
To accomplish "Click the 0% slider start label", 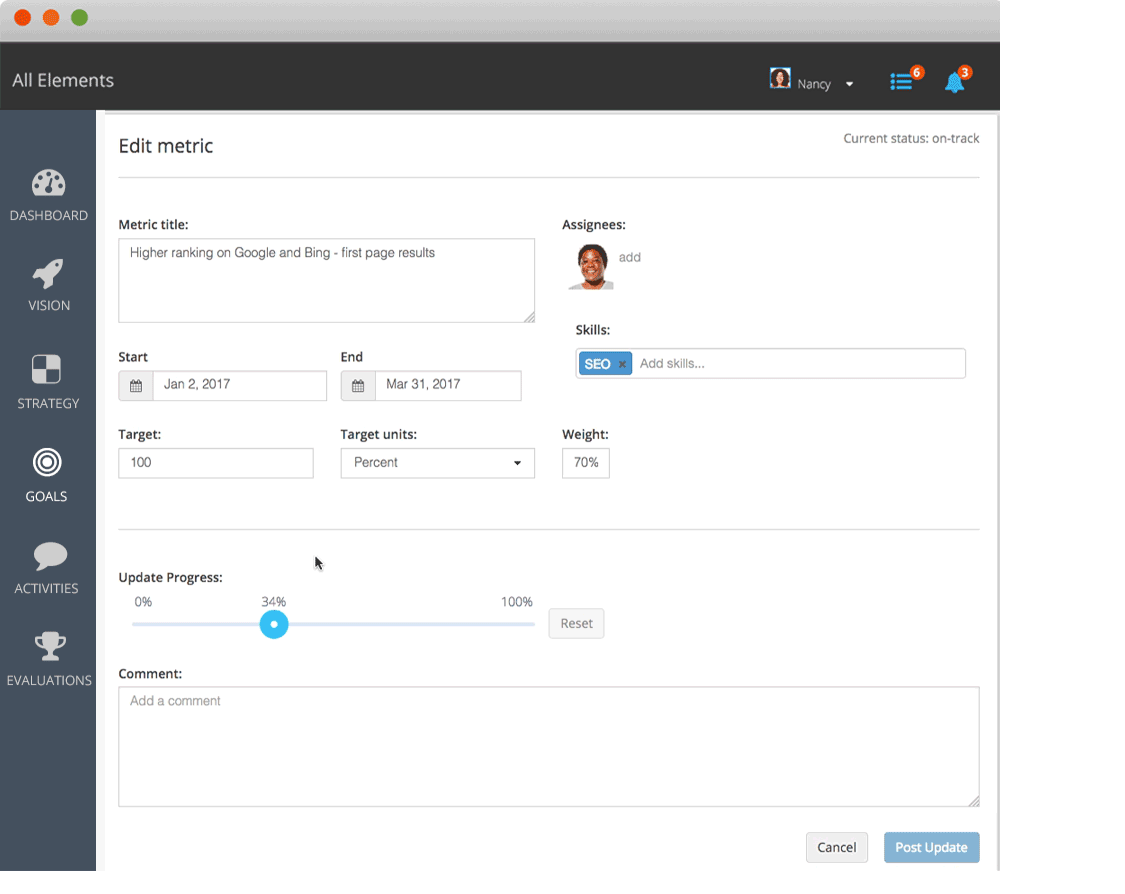I will pos(143,602).
